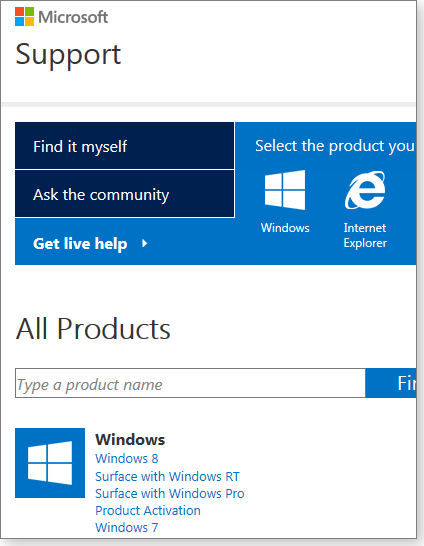Open the Surface with Windows RT link

tap(167, 476)
